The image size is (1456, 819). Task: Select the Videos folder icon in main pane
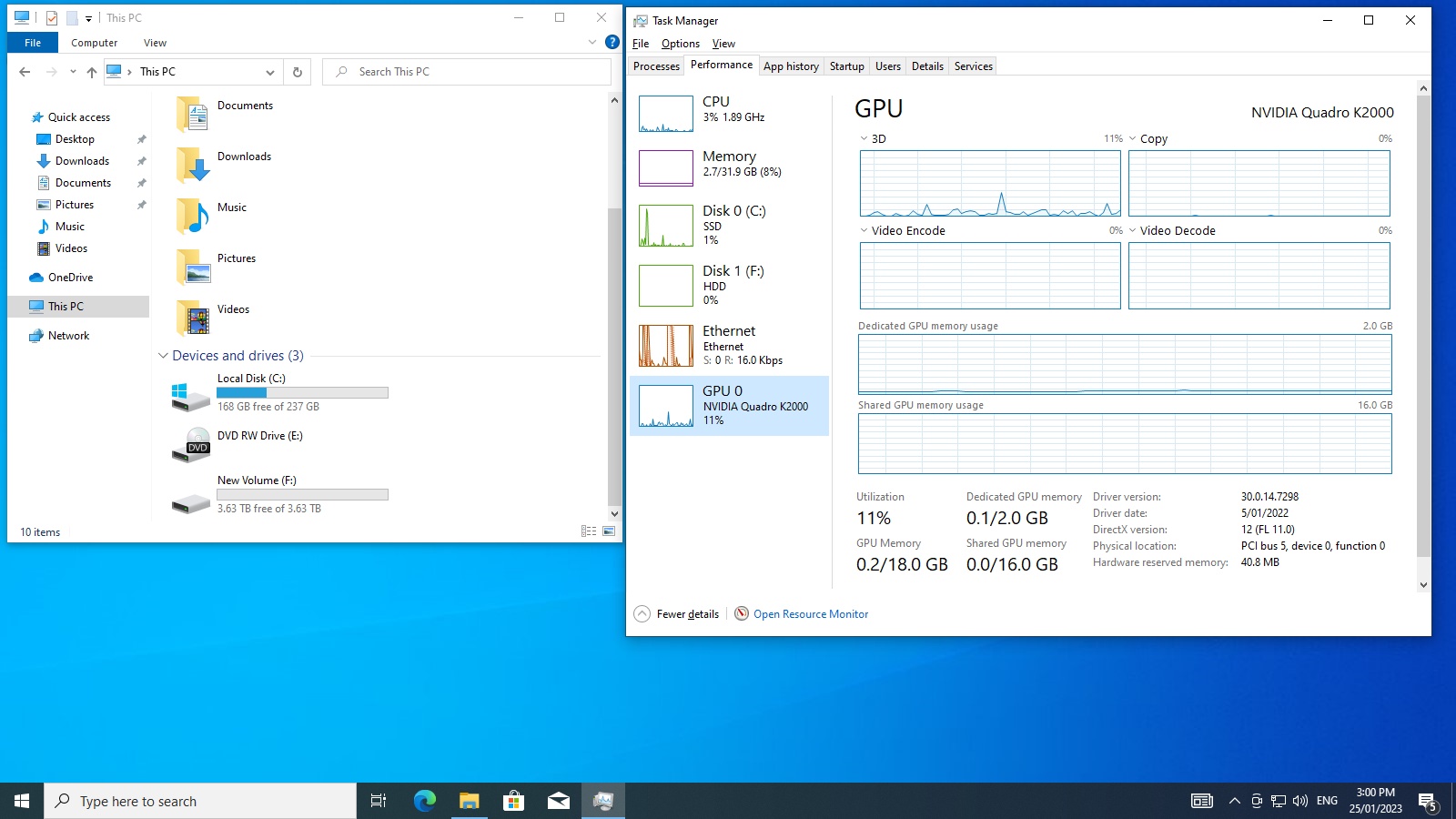point(192,318)
